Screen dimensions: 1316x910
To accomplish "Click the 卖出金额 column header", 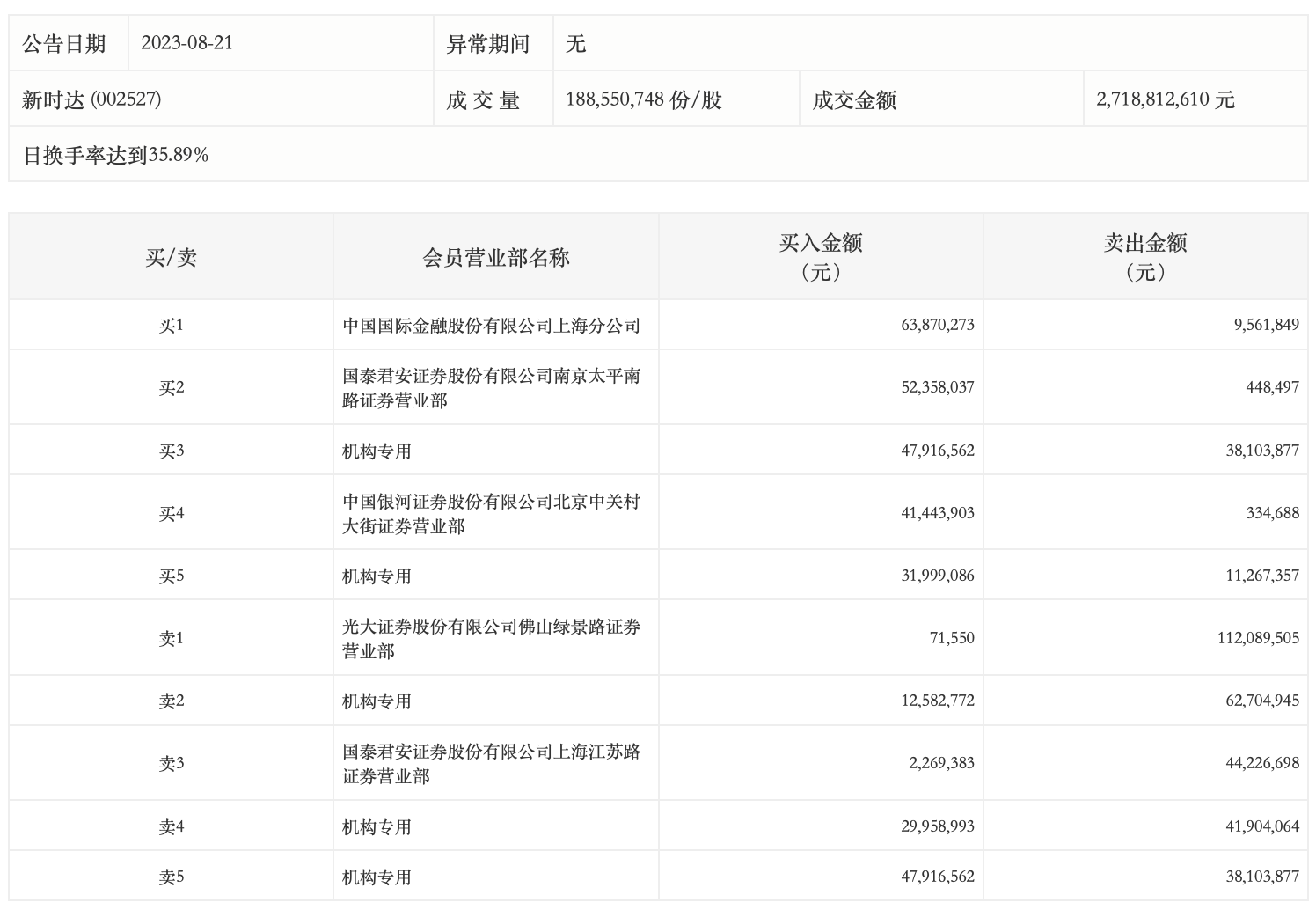I will tap(1144, 256).
